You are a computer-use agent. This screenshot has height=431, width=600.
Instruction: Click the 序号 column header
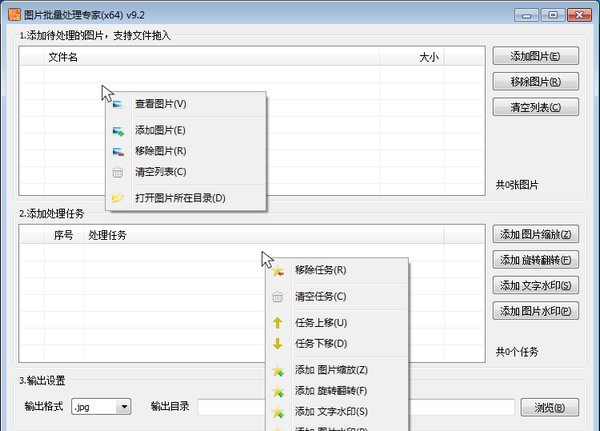[x=64, y=235]
